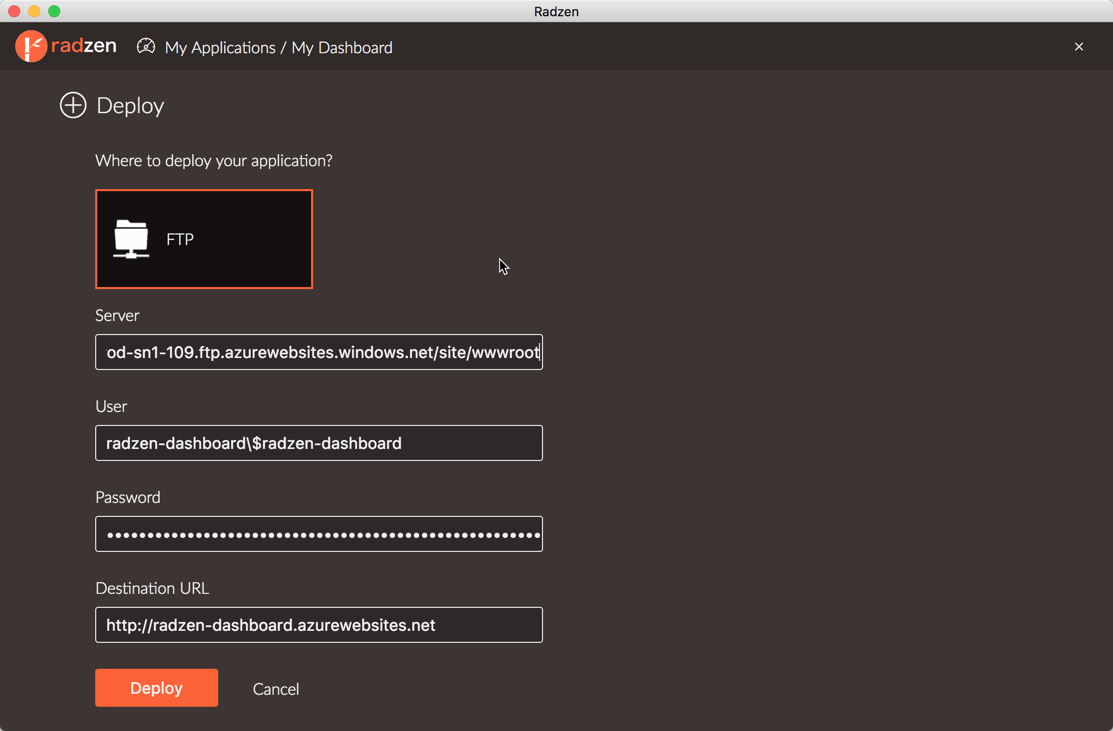This screenshot has width=1113, height=731.
Task: Click the Deploy heading text
Action: (x=131, y=106)
